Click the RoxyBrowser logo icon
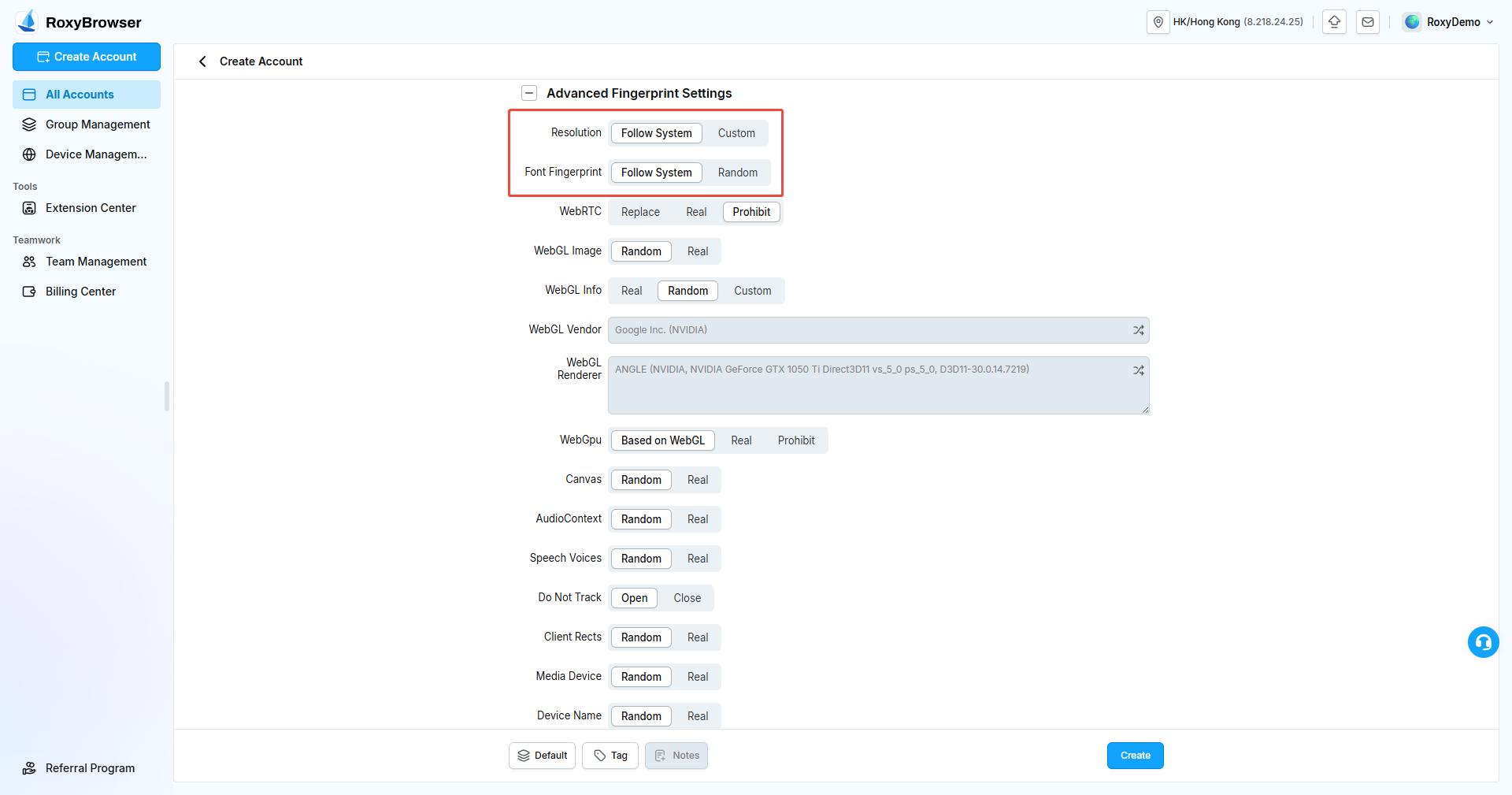The height and width of the screenshot is (795, 1512). click(28, 21)
